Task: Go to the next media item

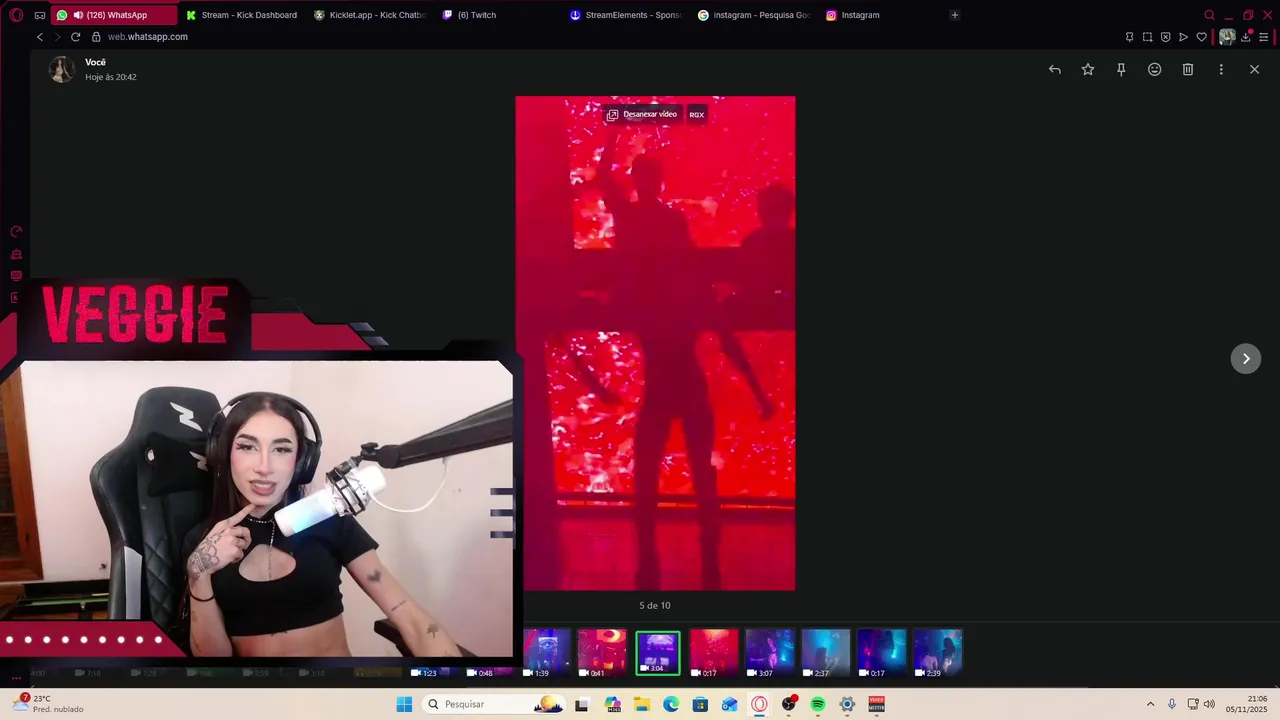Action: click(x=1246, y=359)
